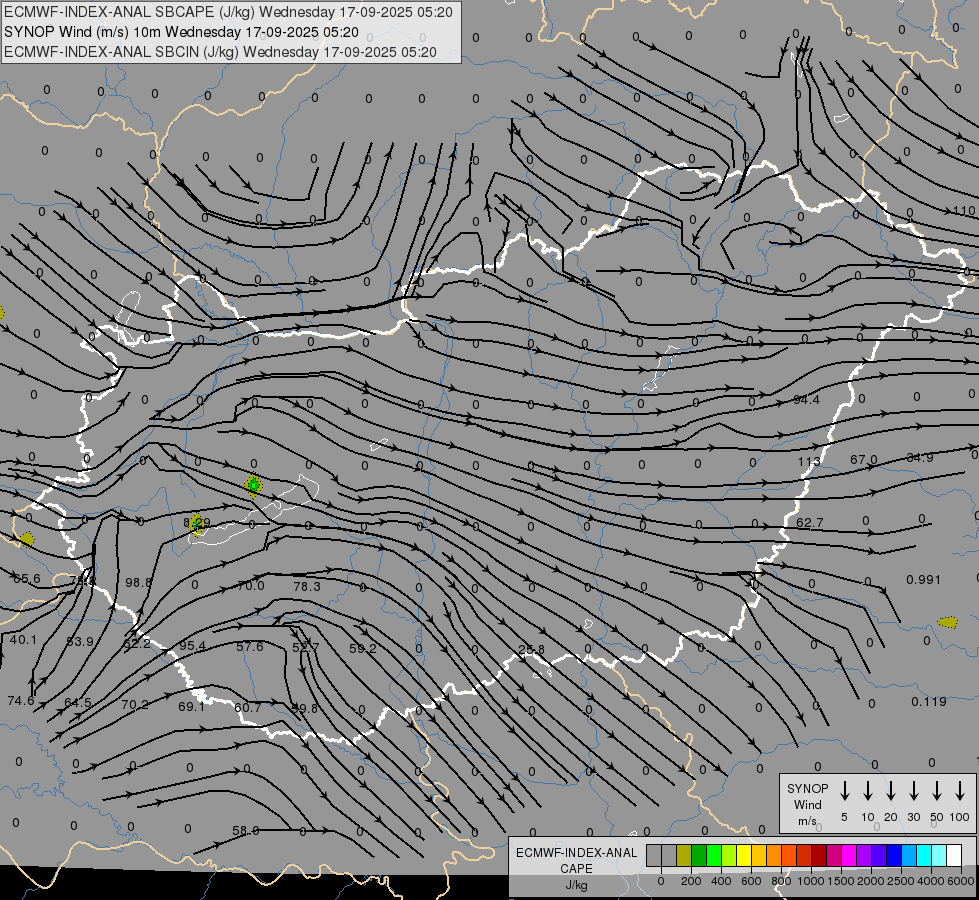Click the 5 m/s wind arrow in legend
The width and height of the screenshot is (979, 900).
tap(844, 791)
